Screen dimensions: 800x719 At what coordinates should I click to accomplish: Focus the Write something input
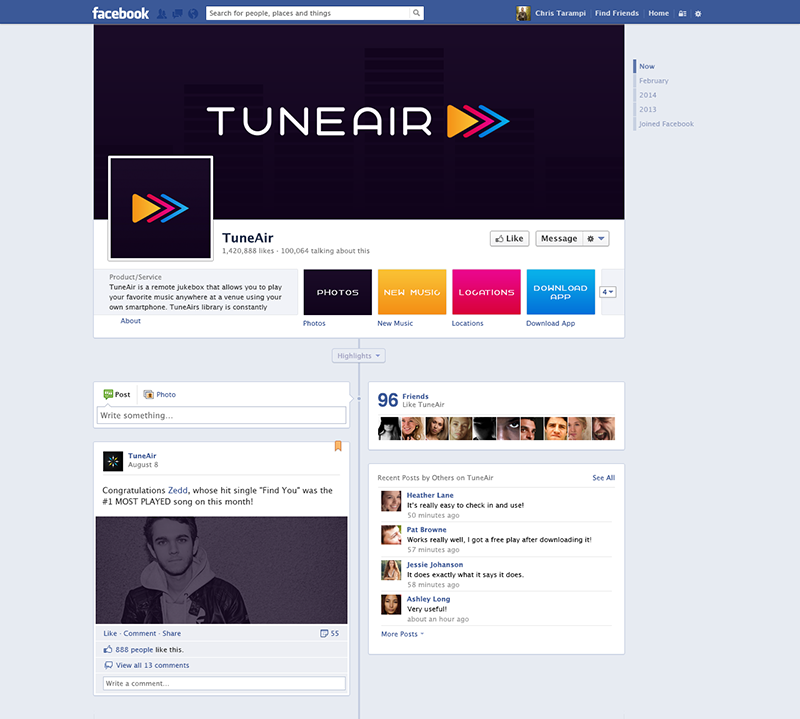coord(221,415)
